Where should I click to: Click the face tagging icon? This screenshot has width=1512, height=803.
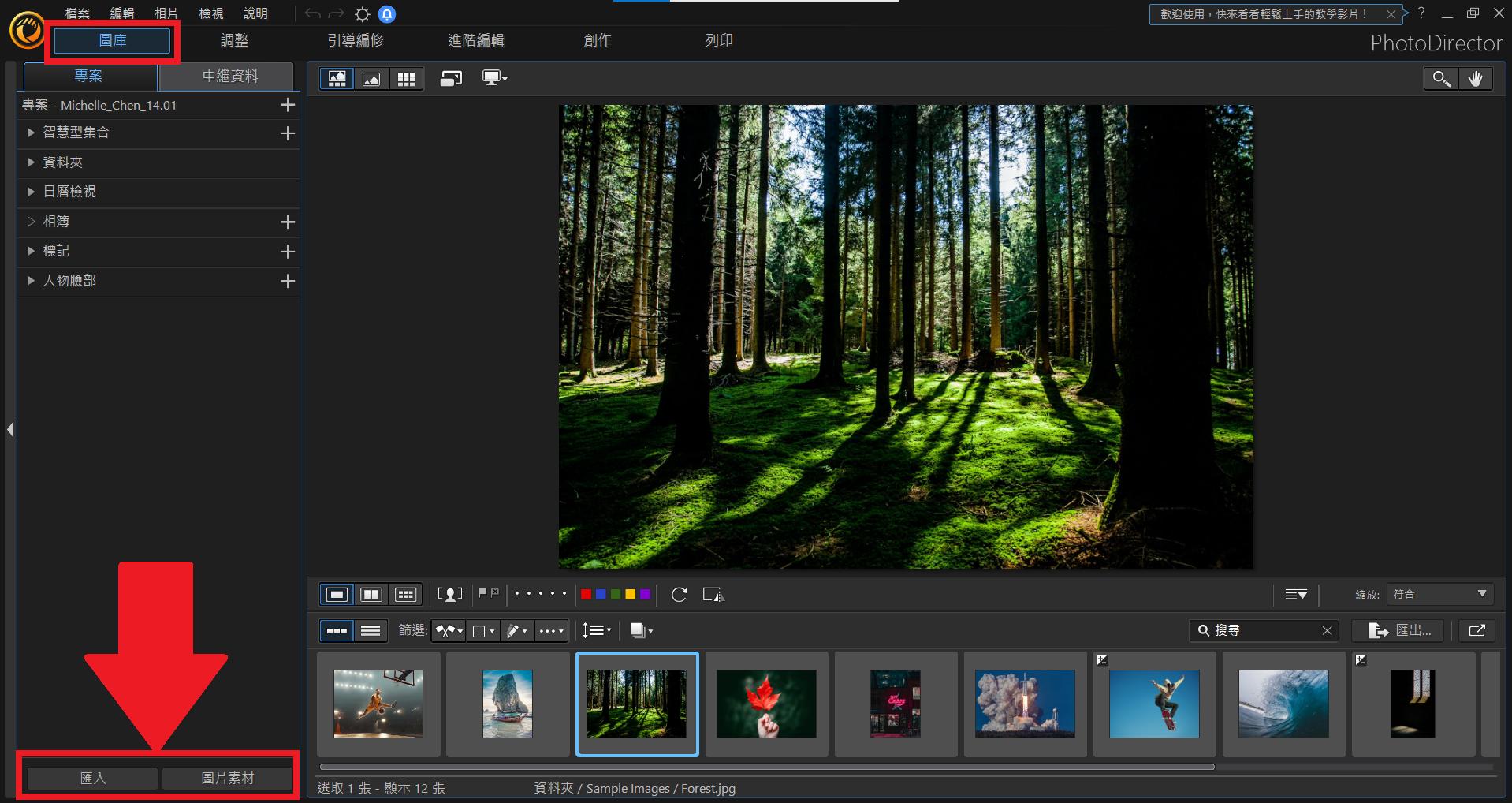coord(449,595)
